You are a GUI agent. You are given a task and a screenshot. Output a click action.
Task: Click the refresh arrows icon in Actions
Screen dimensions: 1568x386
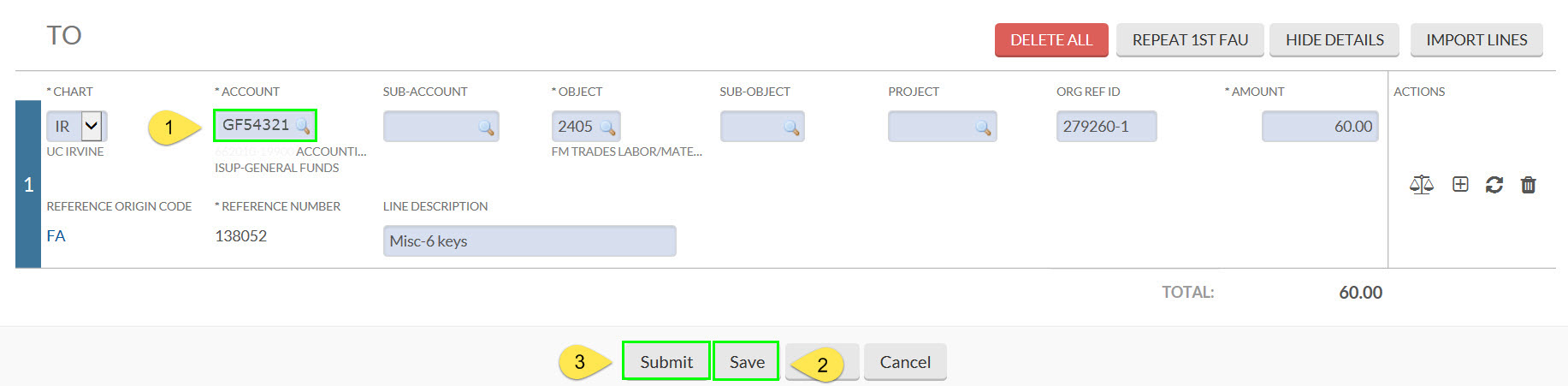coord(1494,184)
